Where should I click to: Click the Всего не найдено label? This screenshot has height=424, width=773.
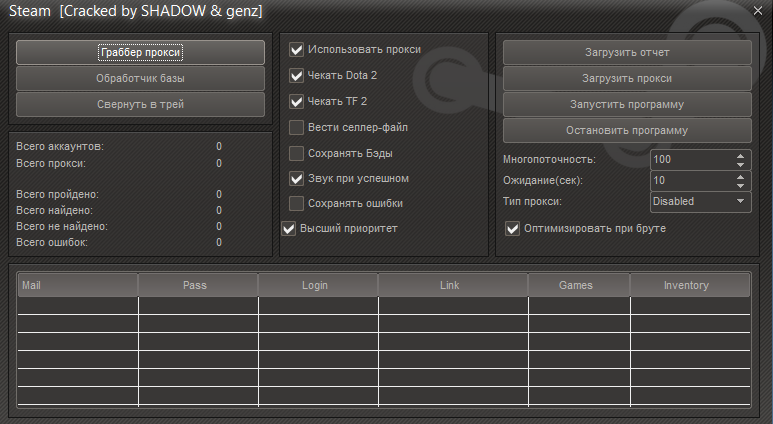click(62, 226)
